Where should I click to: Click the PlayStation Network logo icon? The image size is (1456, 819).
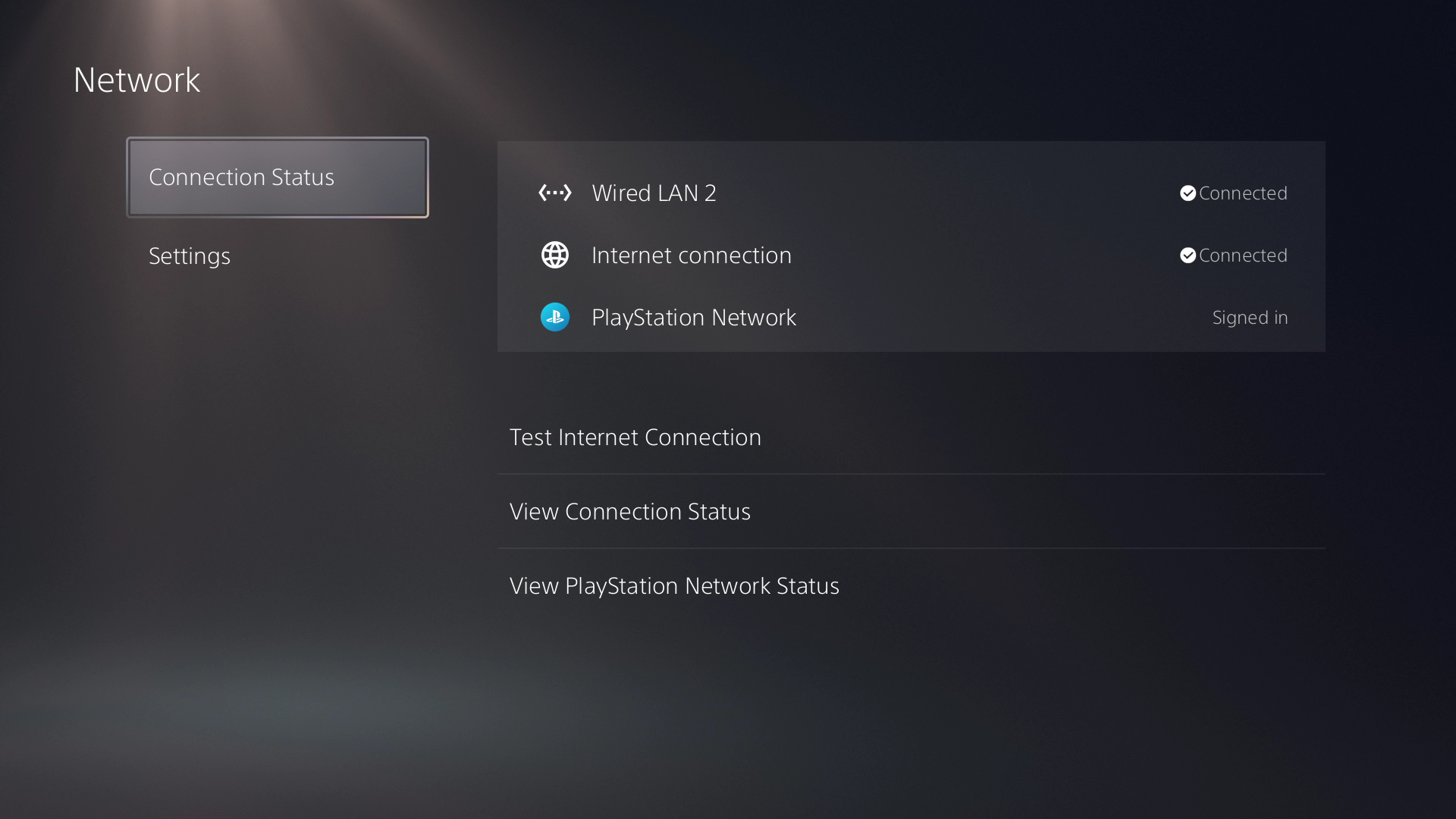pyautogui.click(x=554, y=317)
